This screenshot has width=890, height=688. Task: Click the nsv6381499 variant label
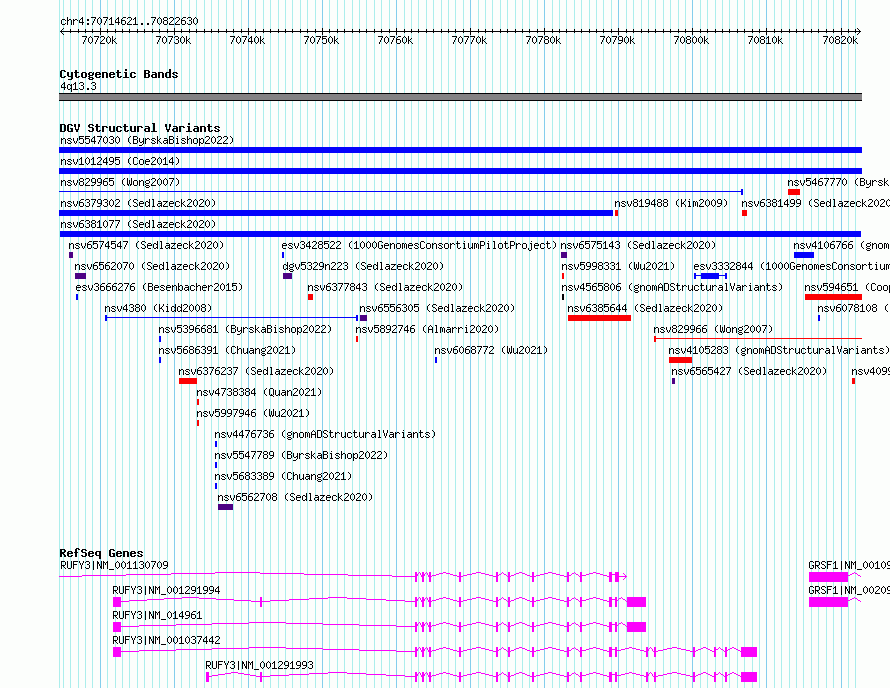click(815, 203)
